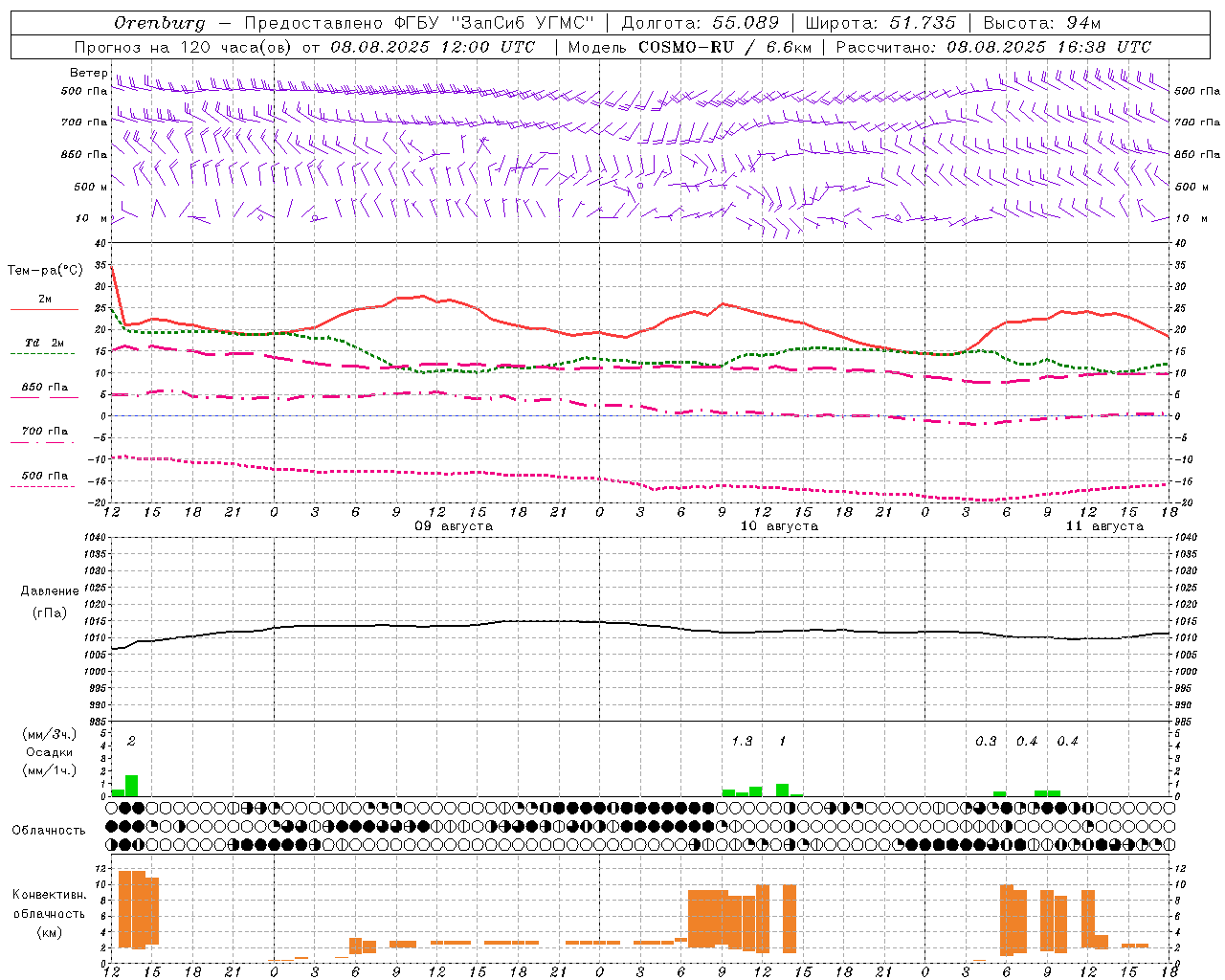Click the red solid line sample under '2м'
This screenshot has height=980, width=1225.
(x=44, y=310)
